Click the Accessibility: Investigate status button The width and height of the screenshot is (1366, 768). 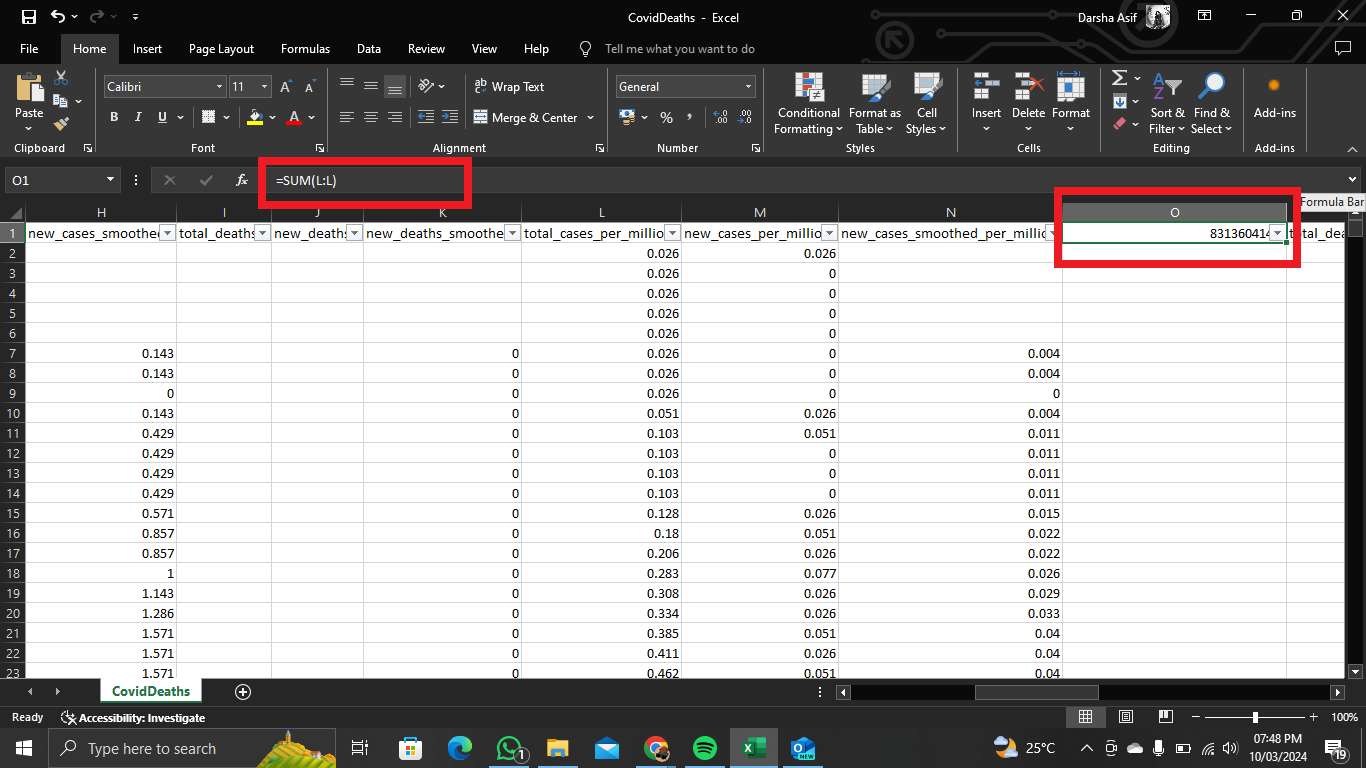[133, 718]
